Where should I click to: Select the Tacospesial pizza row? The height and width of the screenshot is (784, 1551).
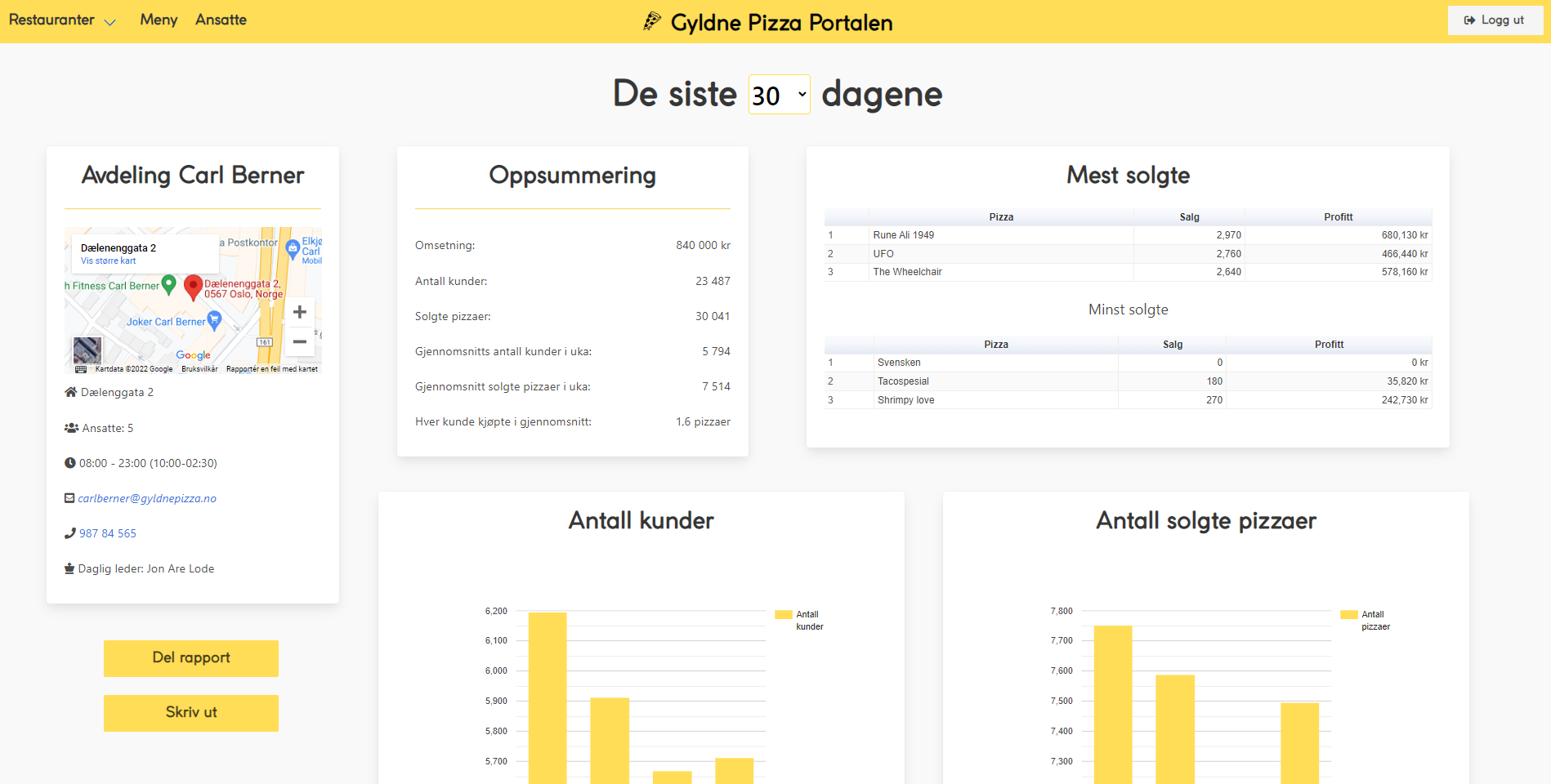coord(1128,381)
